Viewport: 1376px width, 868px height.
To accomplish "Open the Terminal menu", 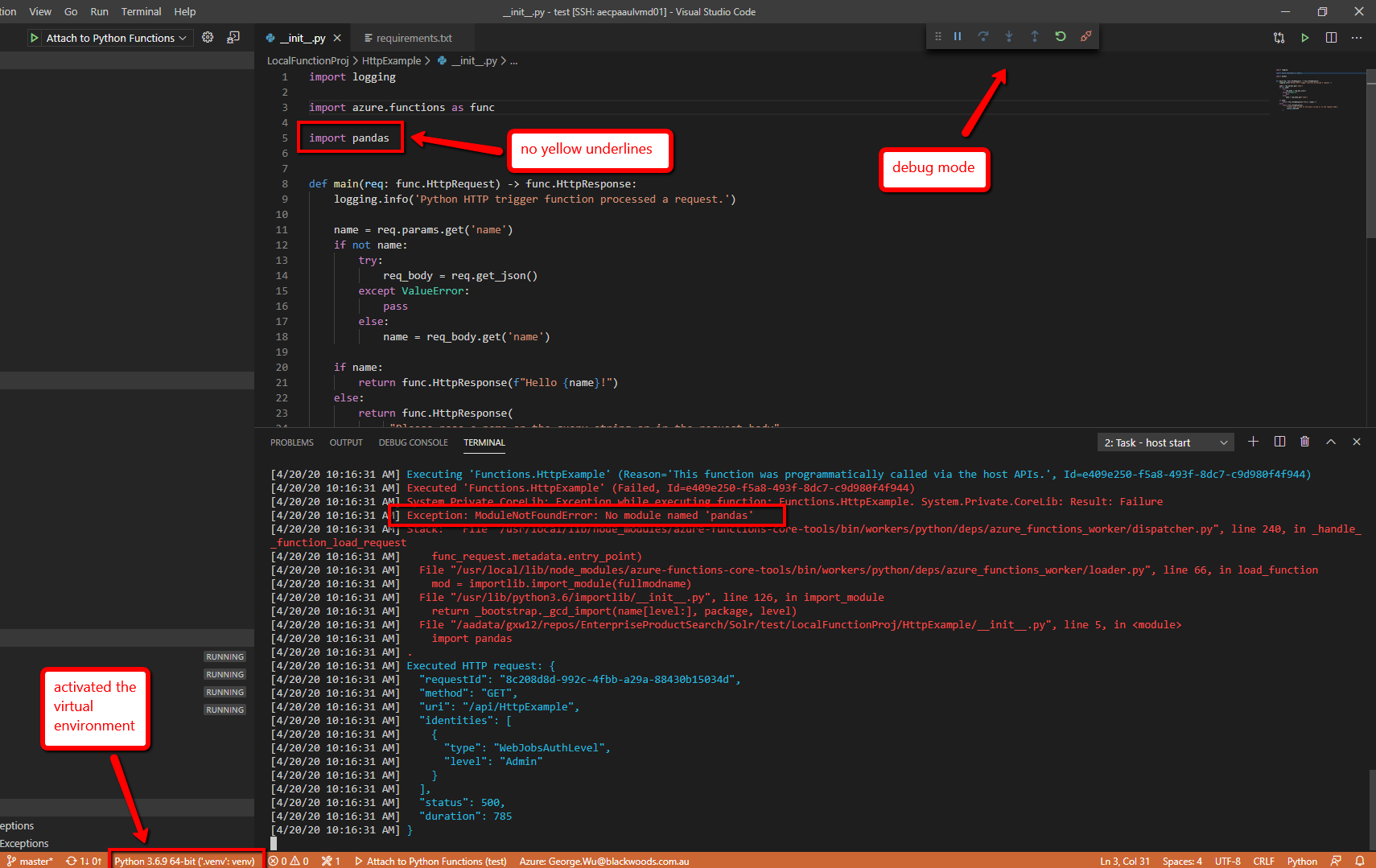I will 141,11.
